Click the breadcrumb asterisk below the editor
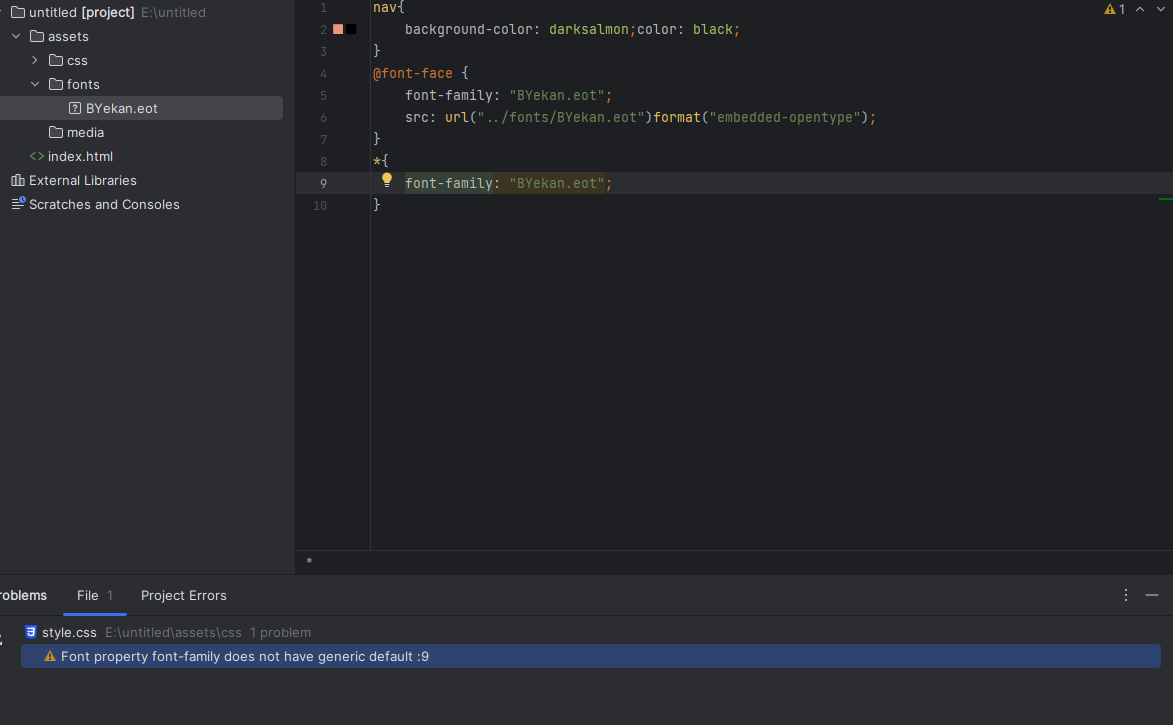This screenshot has height=725, width=1173. coord(309,562)
